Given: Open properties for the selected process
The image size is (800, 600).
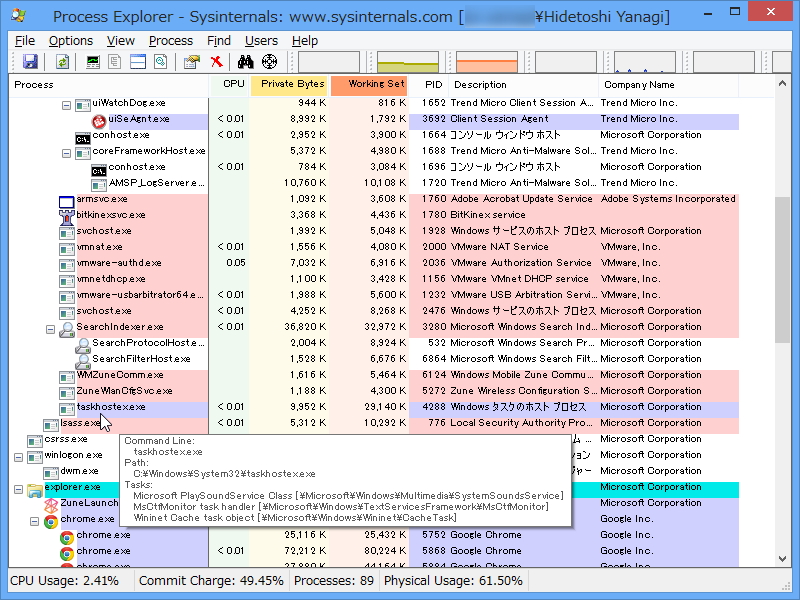Looking at the screenshot, I should (191, 62).
